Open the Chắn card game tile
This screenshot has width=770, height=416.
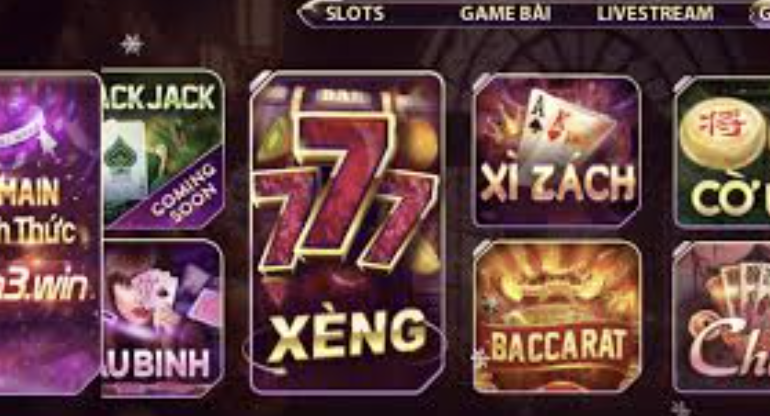tap(722, 318)
